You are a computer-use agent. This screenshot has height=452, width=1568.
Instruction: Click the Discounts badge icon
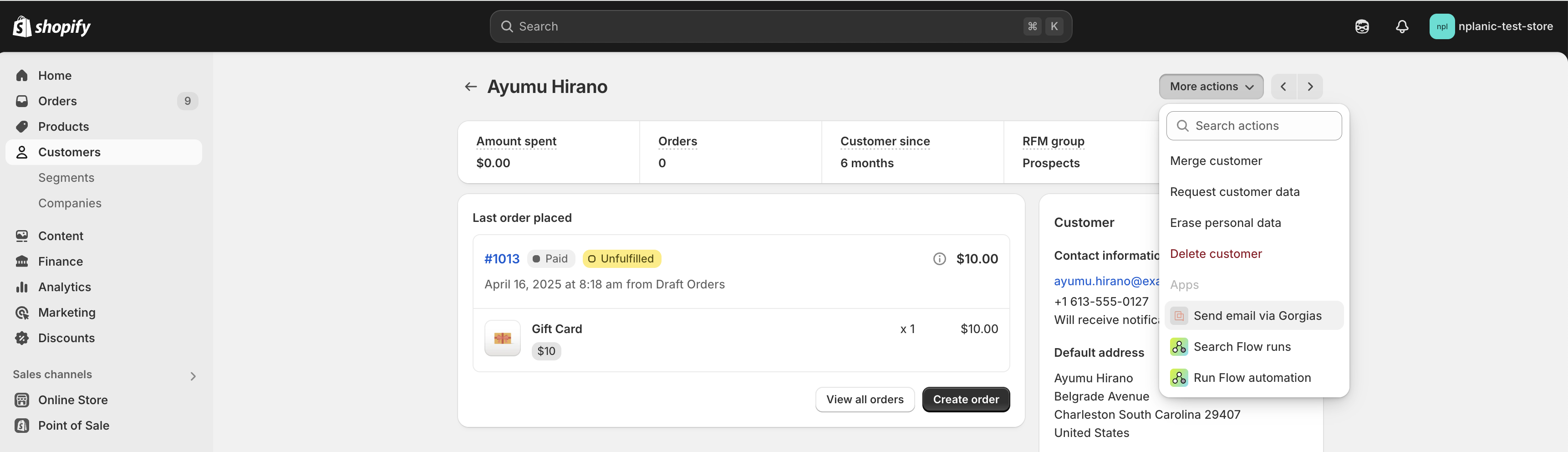(x=22, y=338)
